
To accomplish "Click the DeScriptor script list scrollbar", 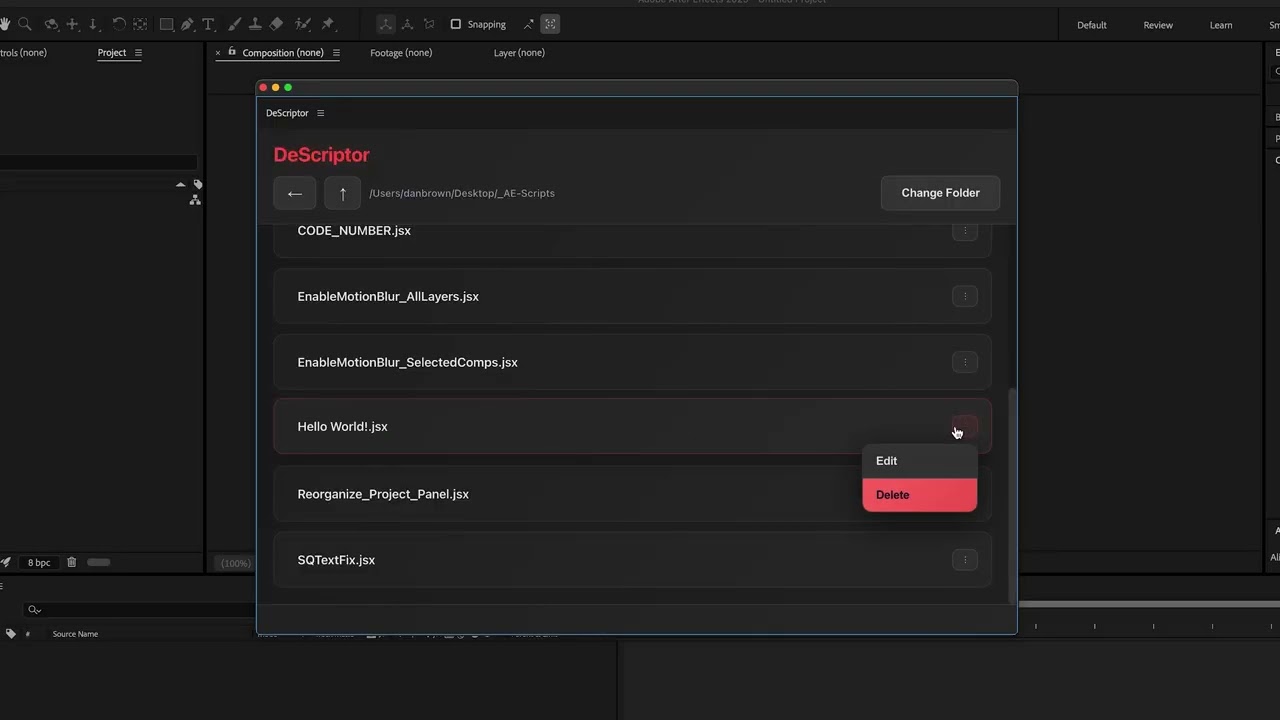I will point(1012,495).
